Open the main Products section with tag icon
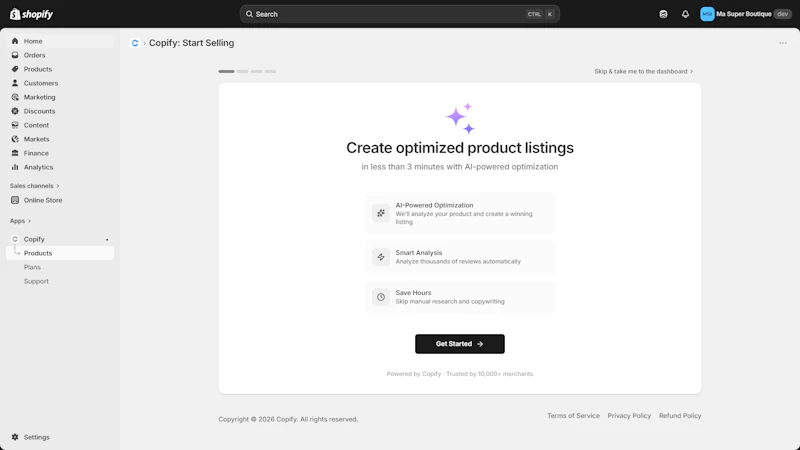 [60, 69]
